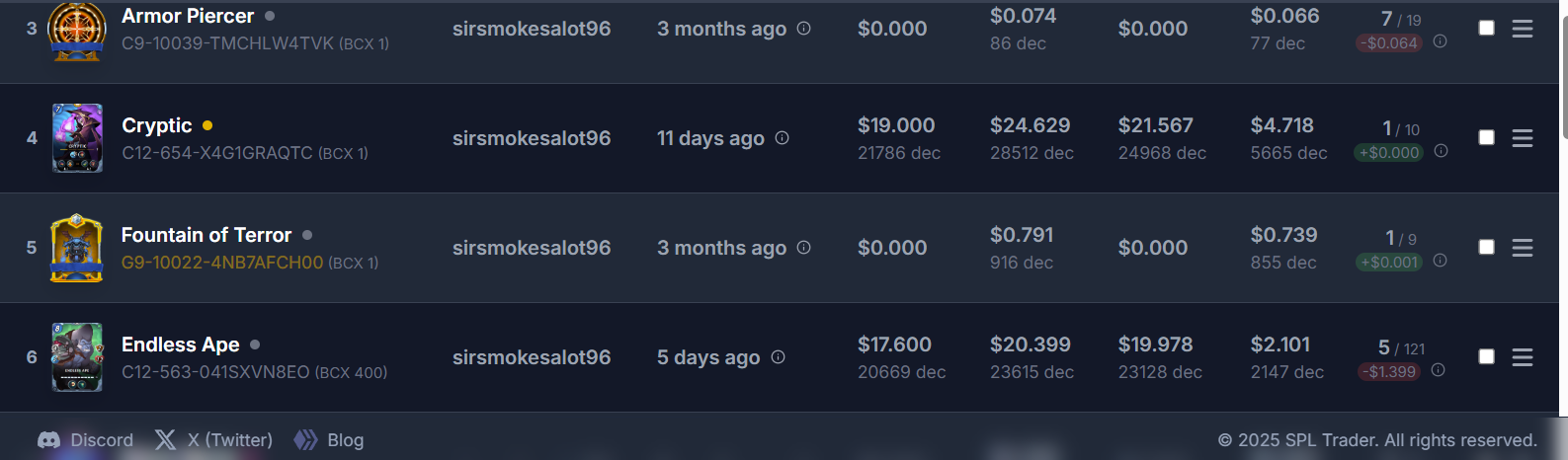Open the Armor Piercer row actions menu
The image size is (1568, 460).
(1523, 29)
